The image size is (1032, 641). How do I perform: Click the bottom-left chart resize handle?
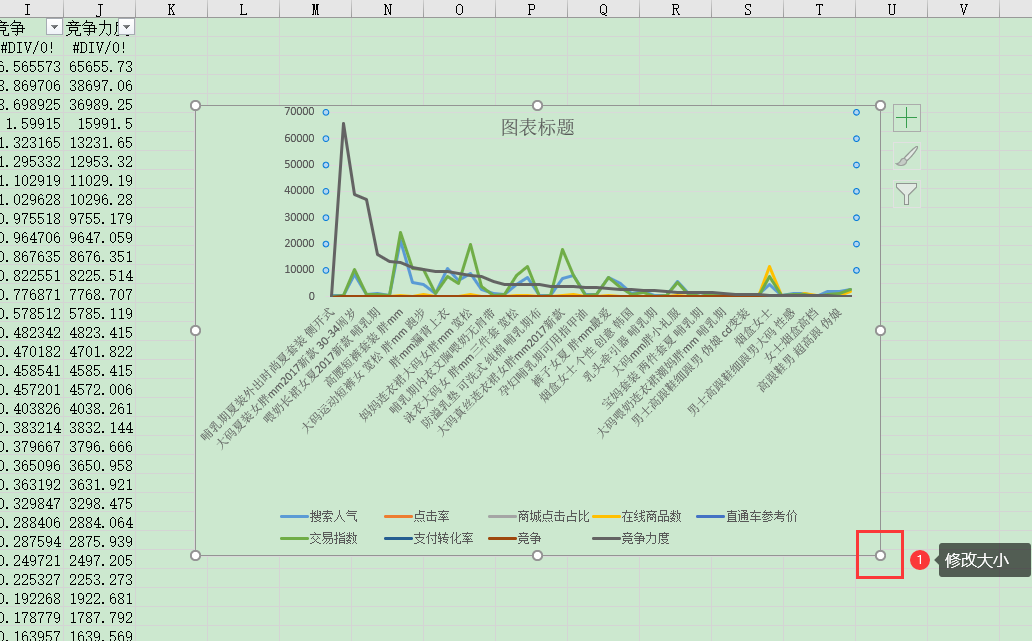195,555
